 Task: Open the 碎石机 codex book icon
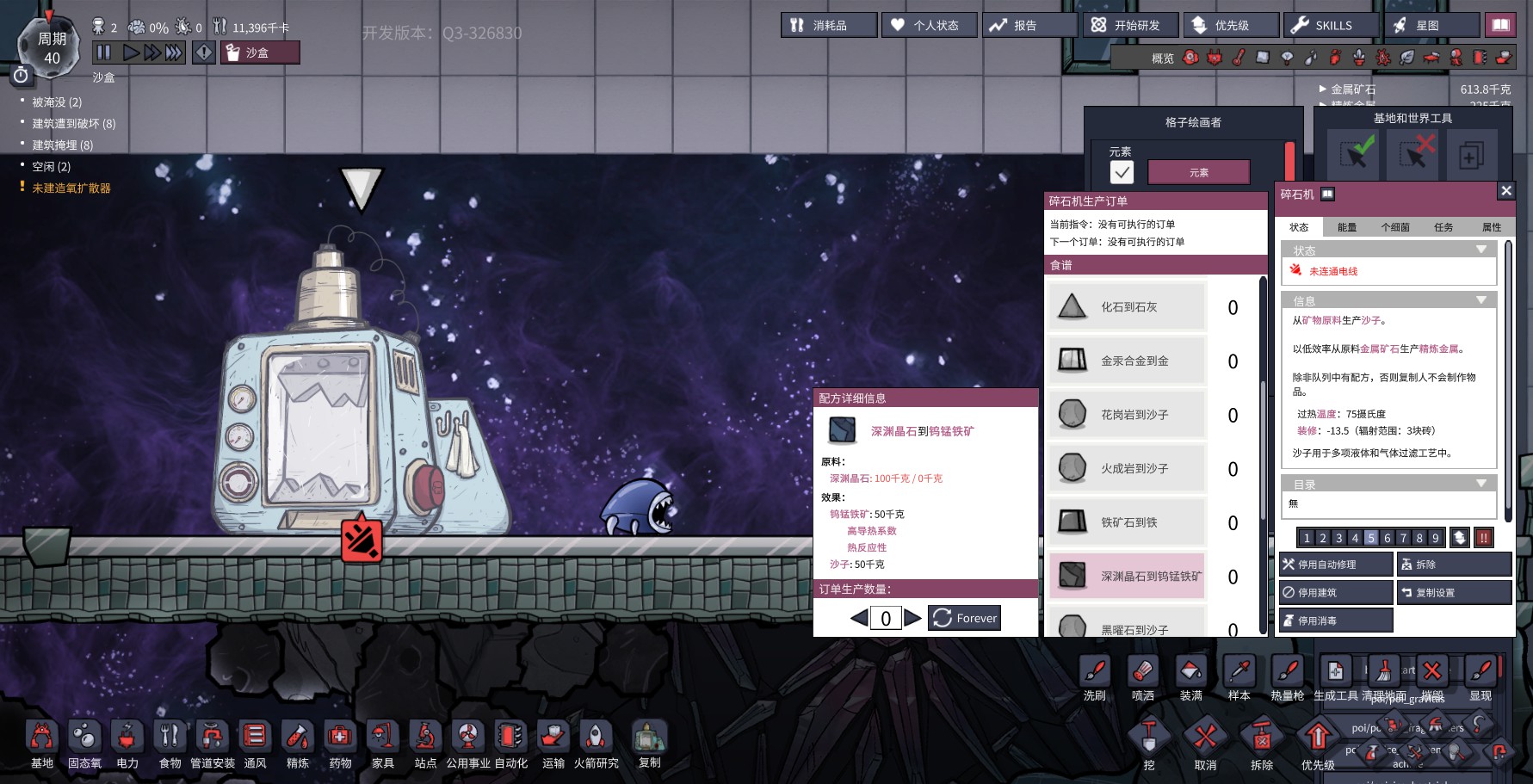pos(1327,194)
